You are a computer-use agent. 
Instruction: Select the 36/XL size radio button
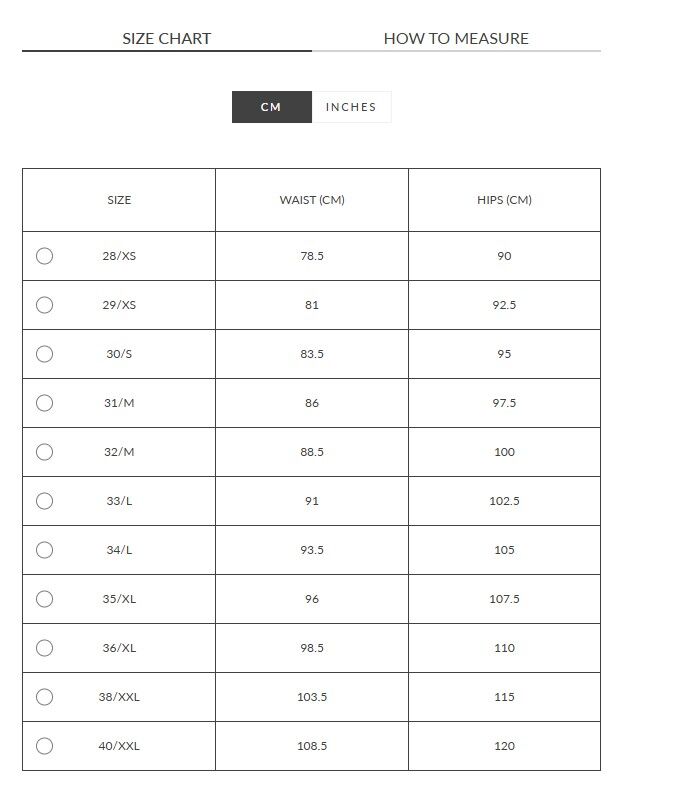[x=45, y=648]
